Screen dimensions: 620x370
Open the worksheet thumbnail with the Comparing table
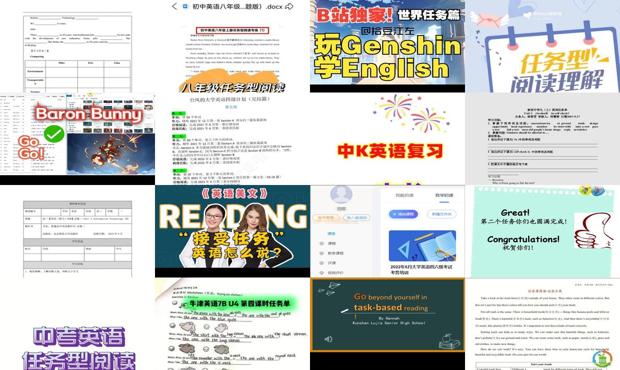tap(78, 46)
